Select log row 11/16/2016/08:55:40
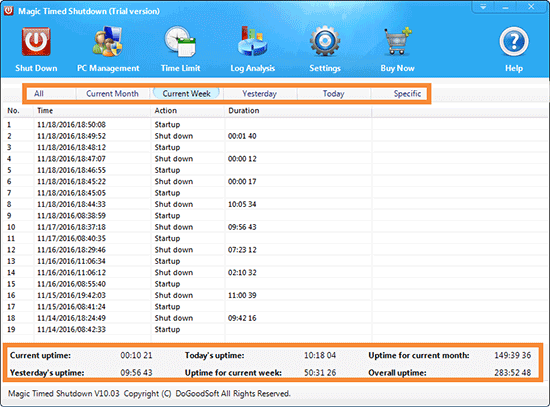 275,284
